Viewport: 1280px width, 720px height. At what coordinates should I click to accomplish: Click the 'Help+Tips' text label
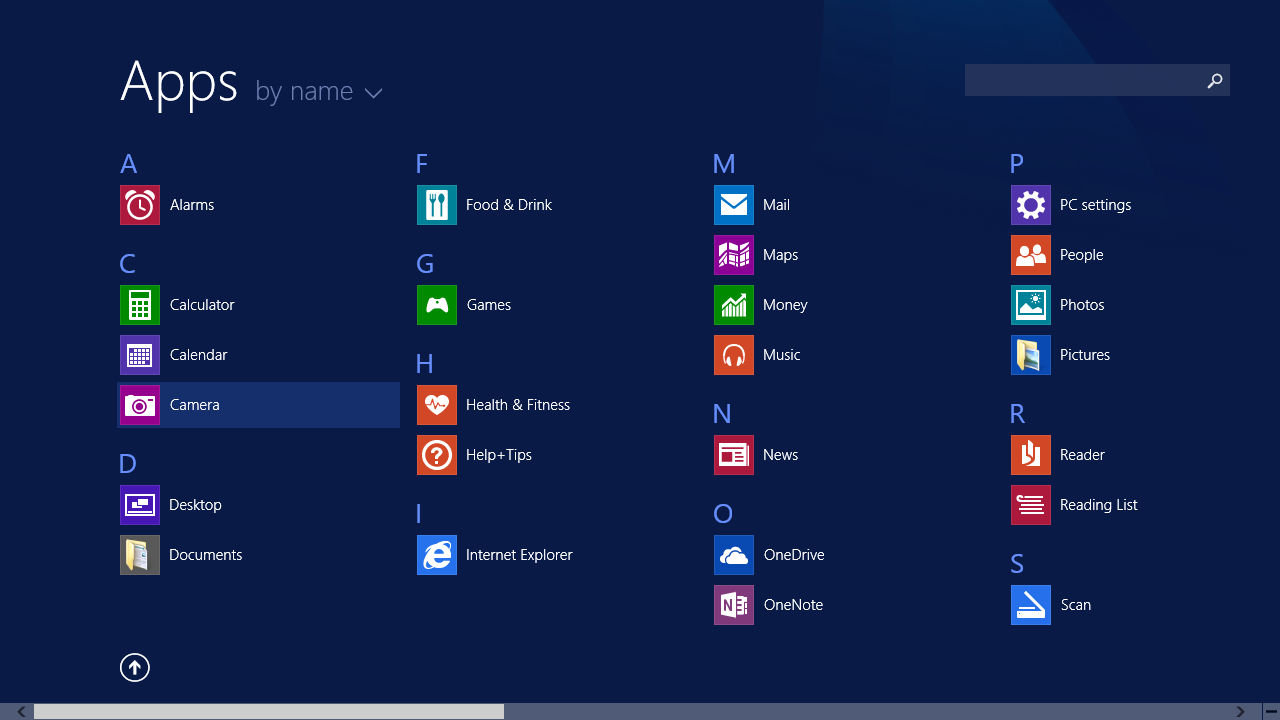click(499, 455)
